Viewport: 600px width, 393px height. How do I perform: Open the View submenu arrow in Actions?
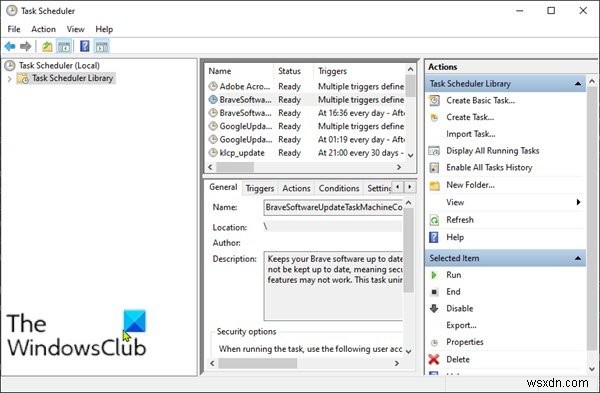[x=579, y=202]
